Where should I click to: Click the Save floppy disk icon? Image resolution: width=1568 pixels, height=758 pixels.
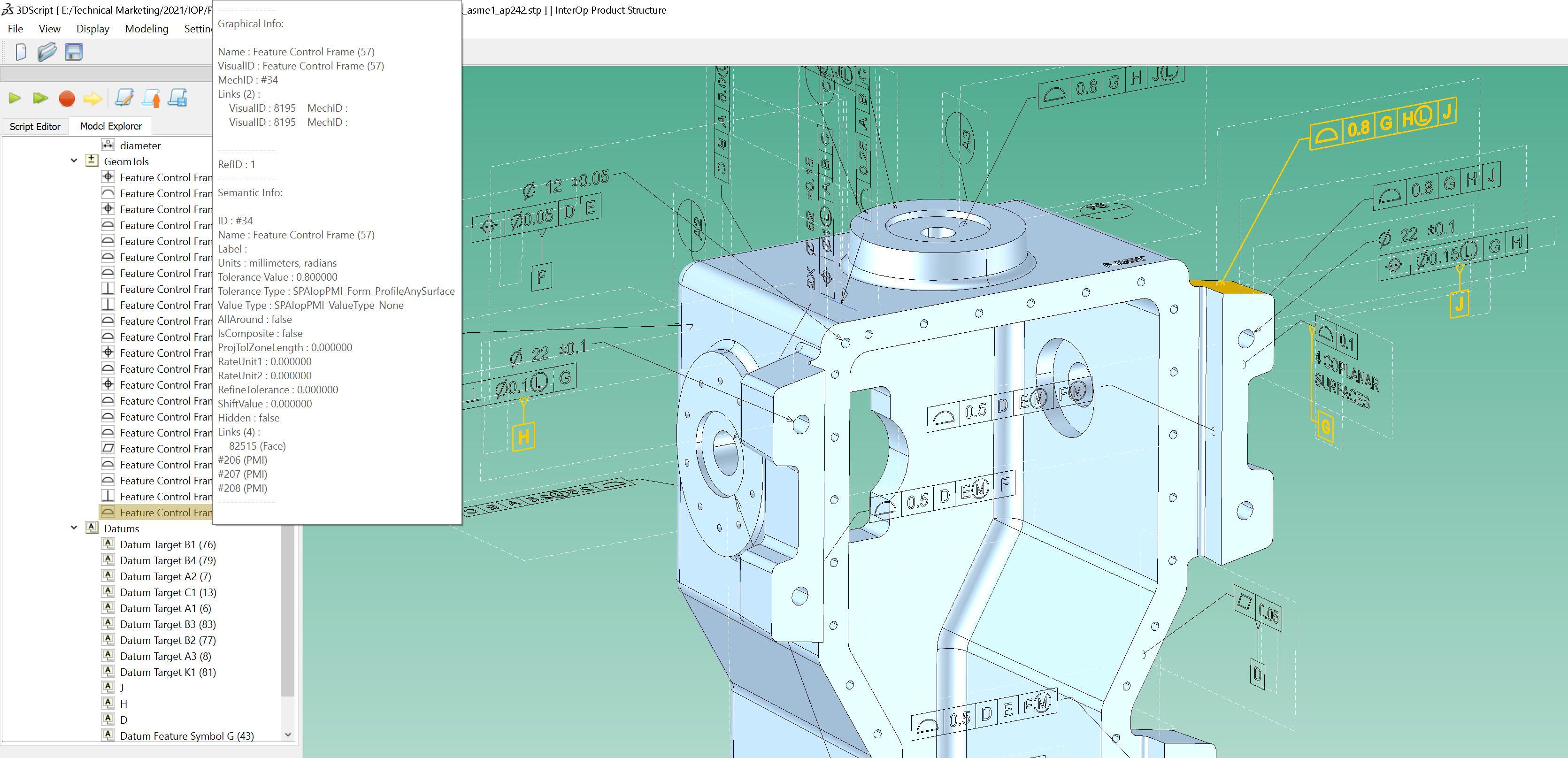(x=74, y=52)
